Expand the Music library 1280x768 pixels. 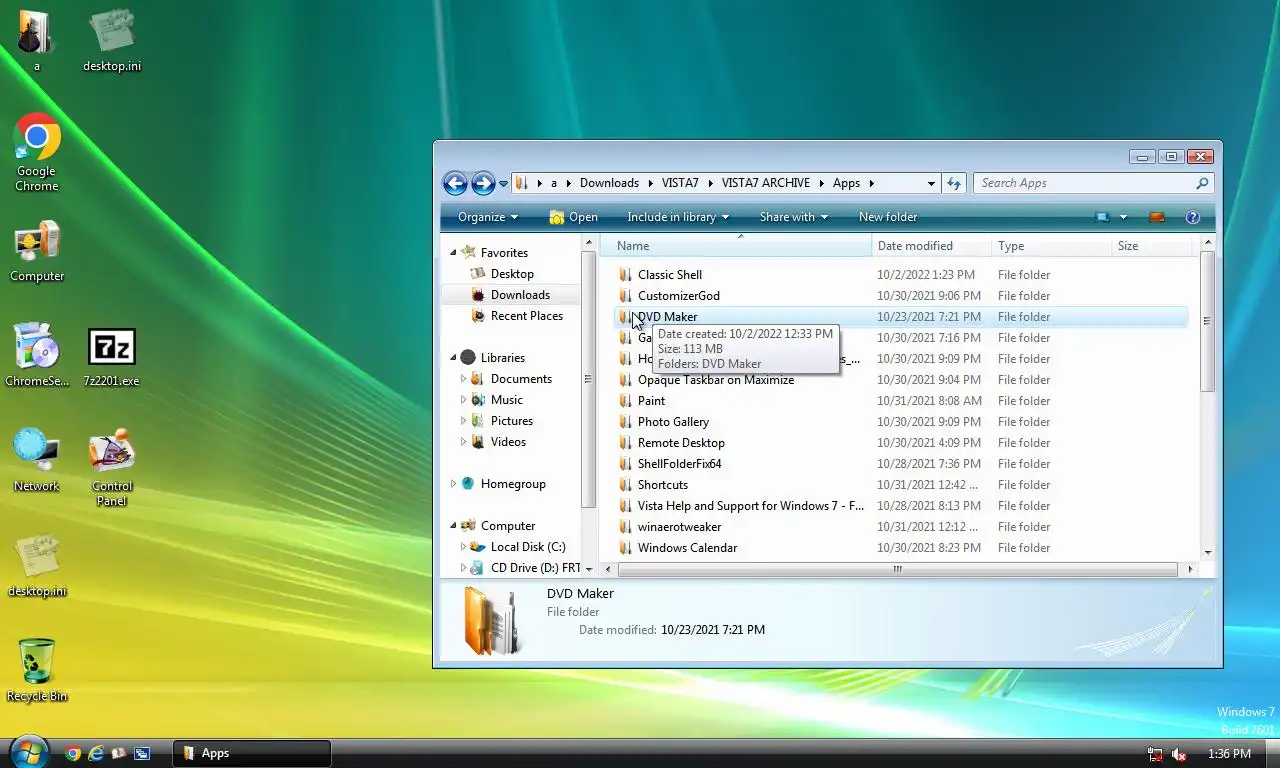463,400
